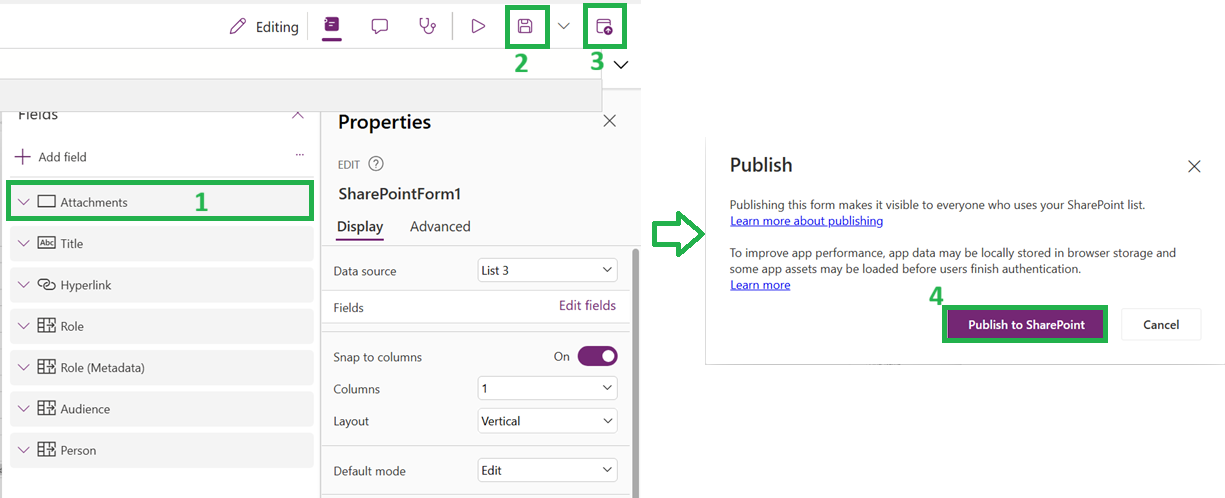Click the Edit fields link
This screenshot has height=498, width=1225.
click(x=587, y=306)
